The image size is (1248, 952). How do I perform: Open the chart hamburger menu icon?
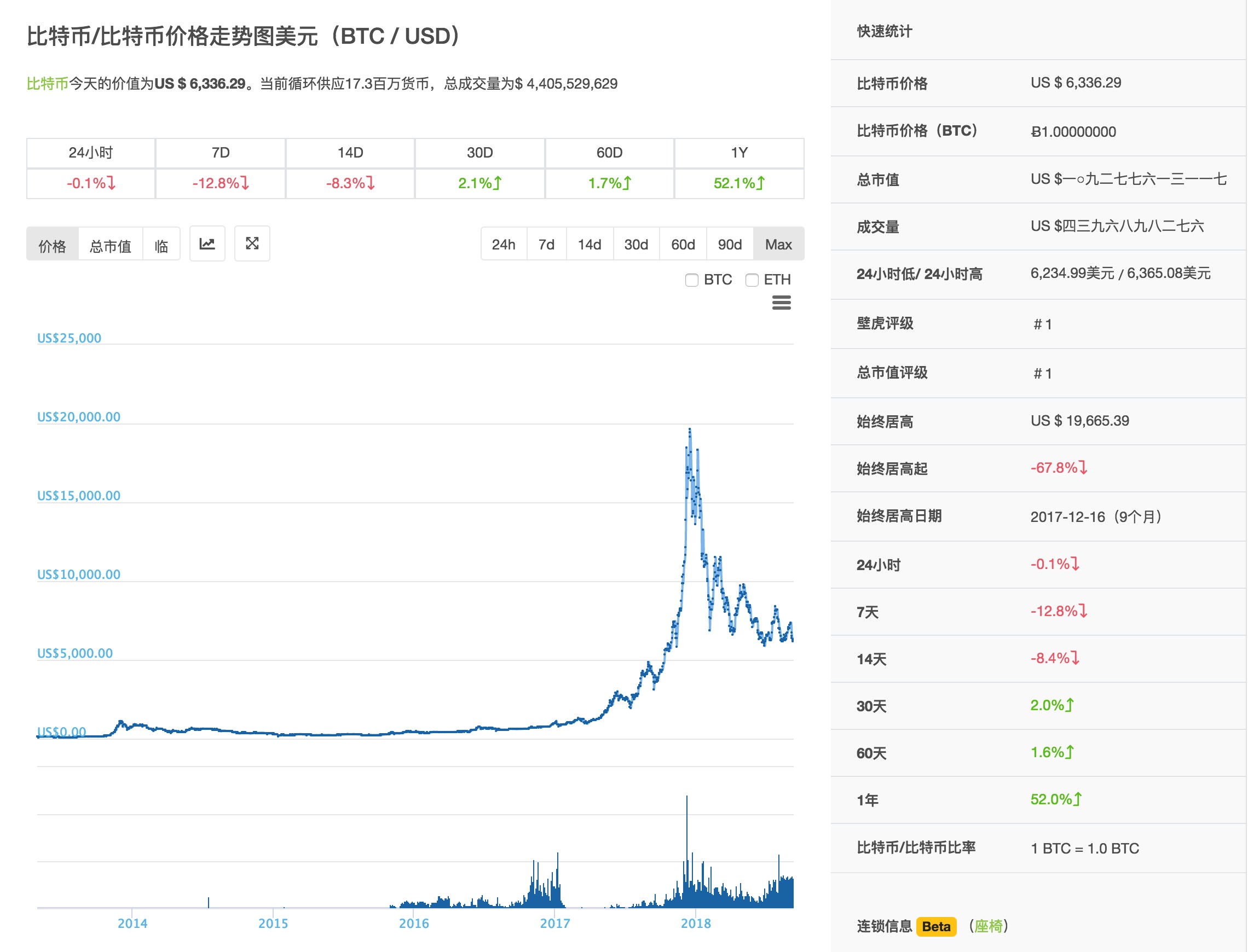tap(781, 303)
